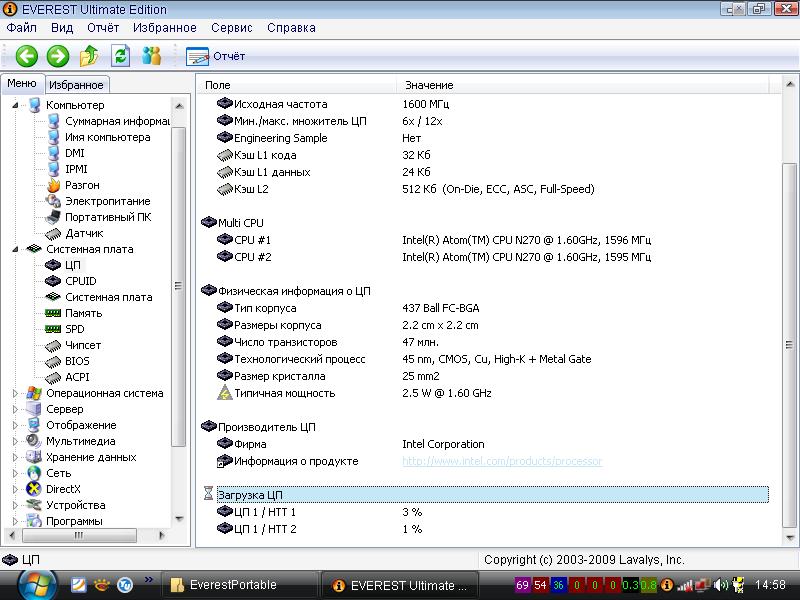Expand the Мультимедиа tree node
800x600 pixels.
(15, 441)
